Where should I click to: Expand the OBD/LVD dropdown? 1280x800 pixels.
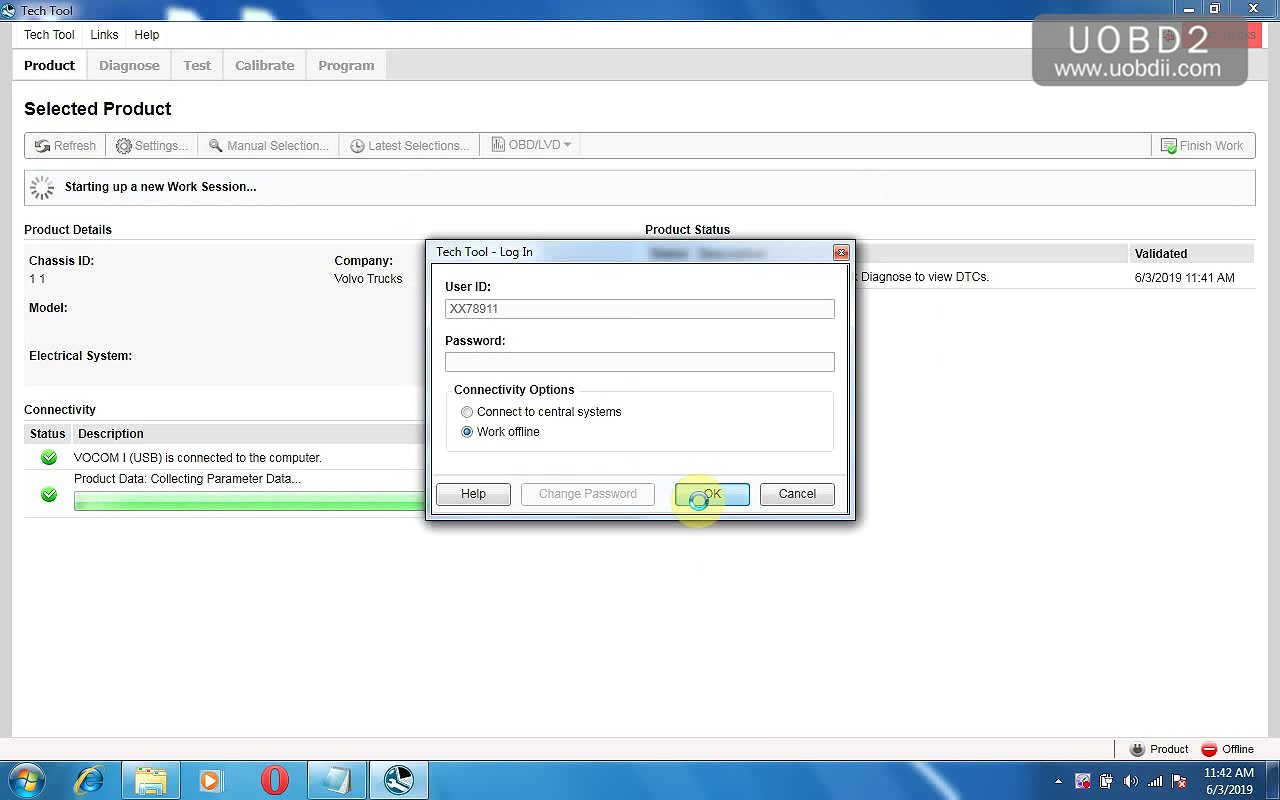531,145
